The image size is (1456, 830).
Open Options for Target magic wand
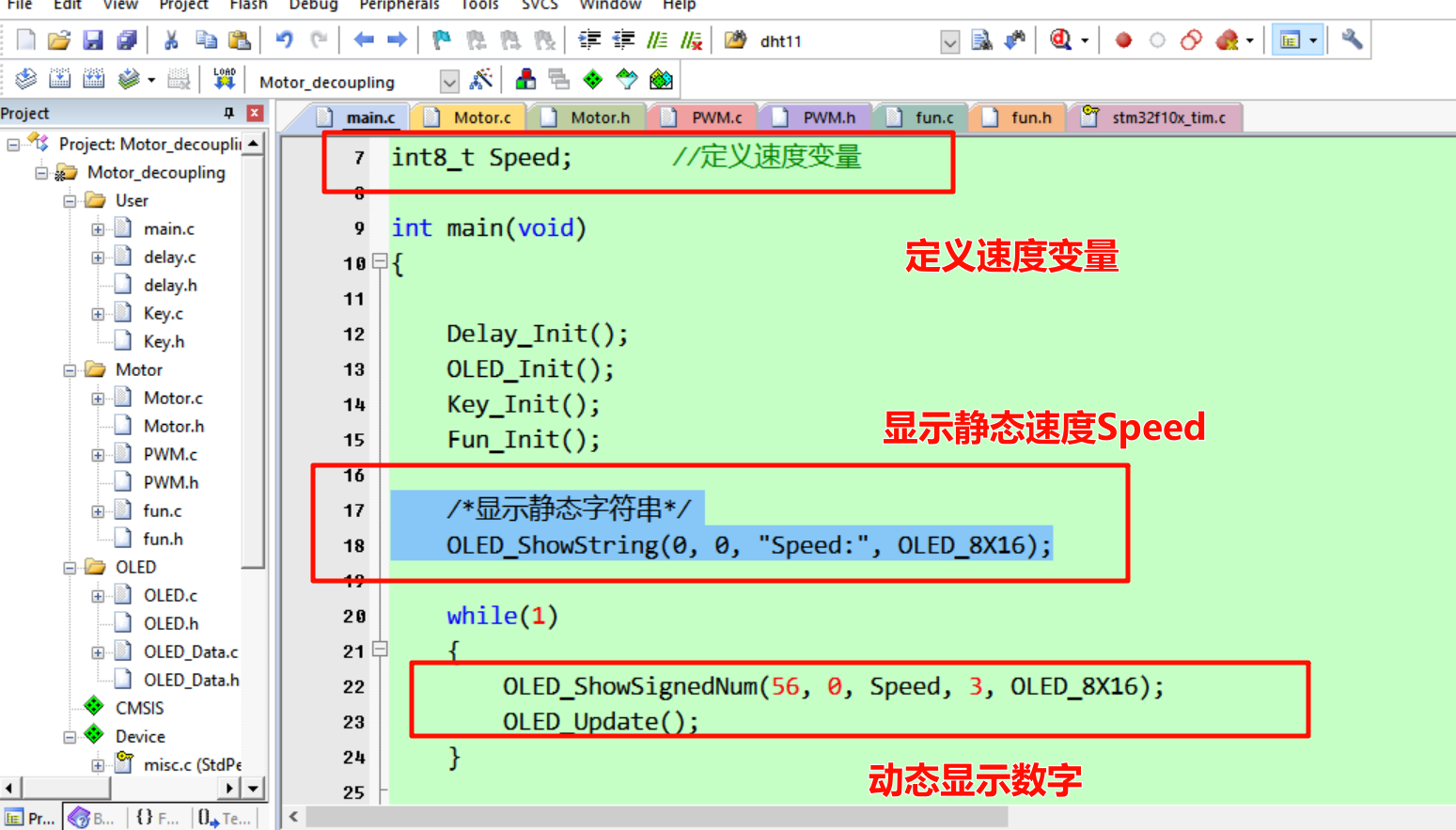[x=481, y=80]
